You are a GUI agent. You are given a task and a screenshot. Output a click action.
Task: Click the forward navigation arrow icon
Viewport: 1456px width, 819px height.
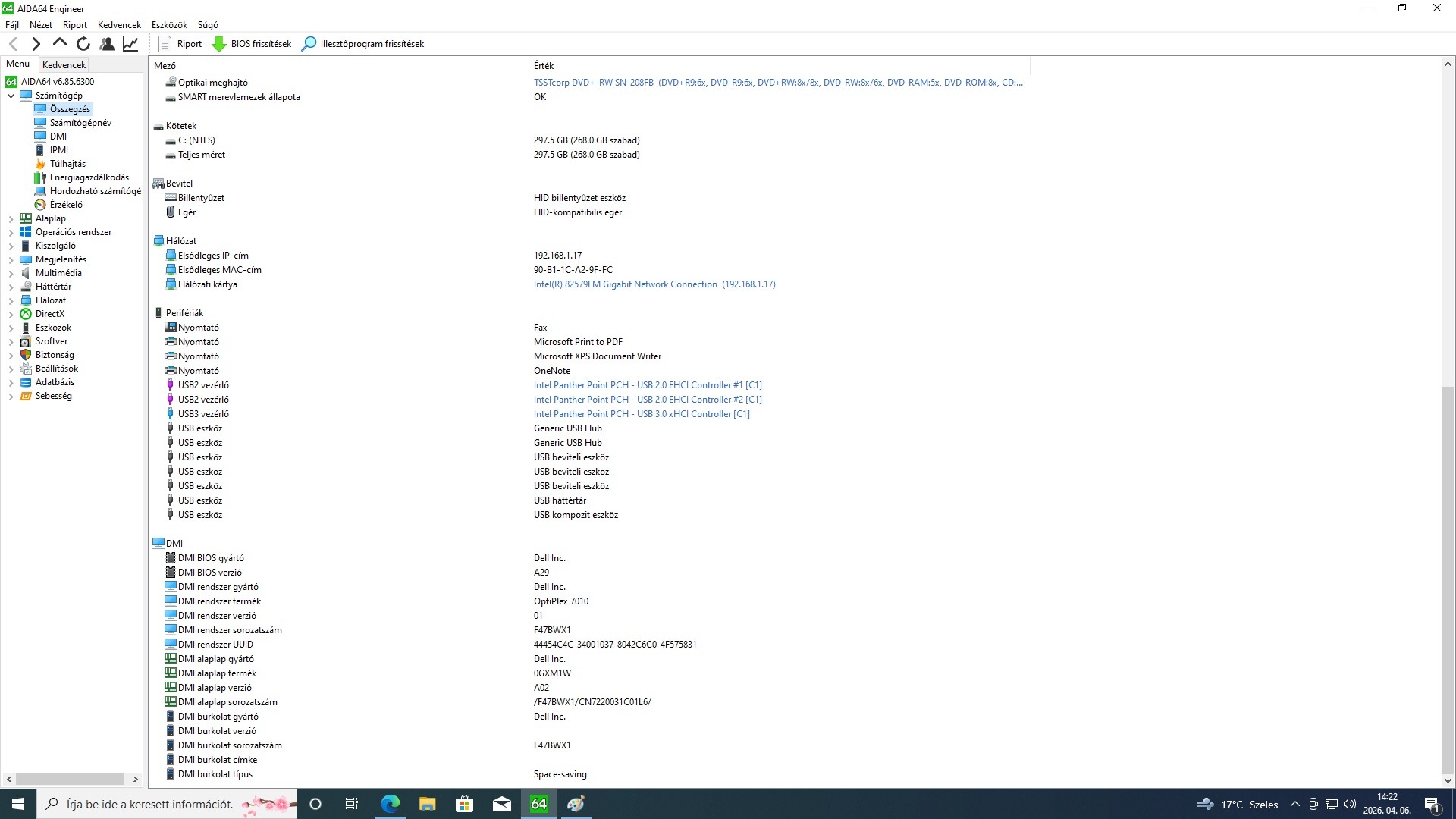pos(36,44)
